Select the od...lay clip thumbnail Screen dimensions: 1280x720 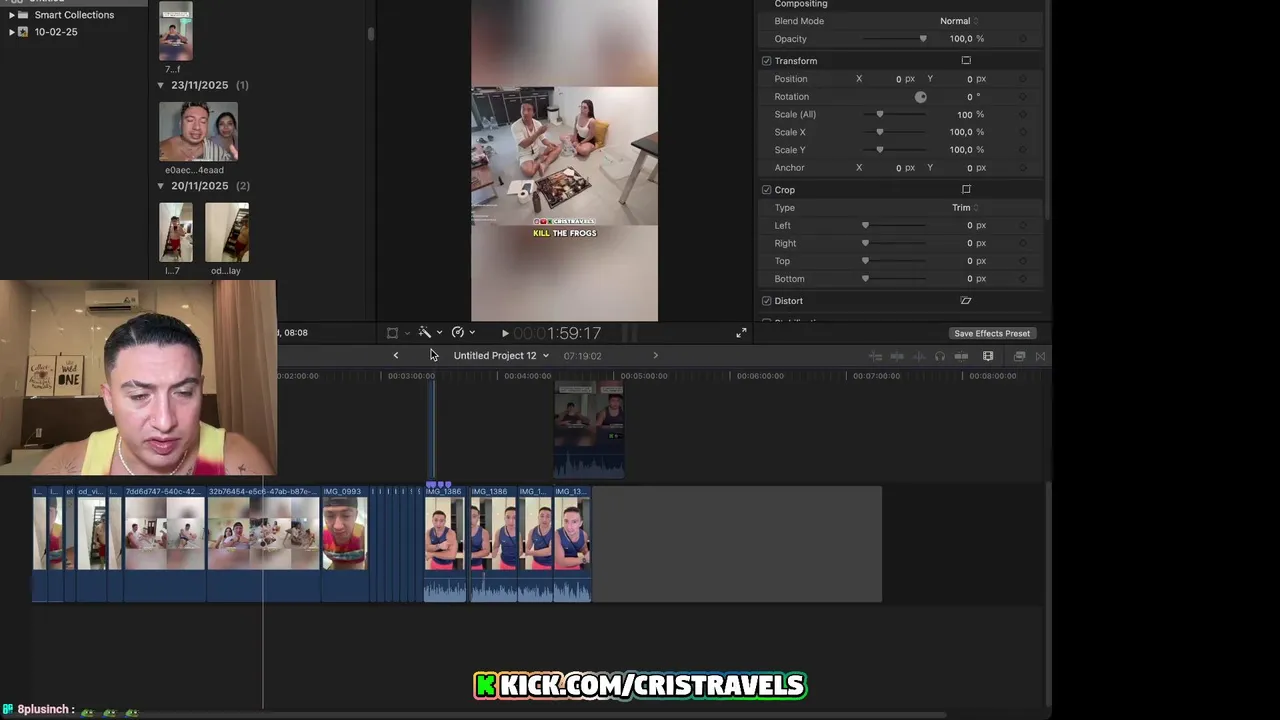coord(227,232)
